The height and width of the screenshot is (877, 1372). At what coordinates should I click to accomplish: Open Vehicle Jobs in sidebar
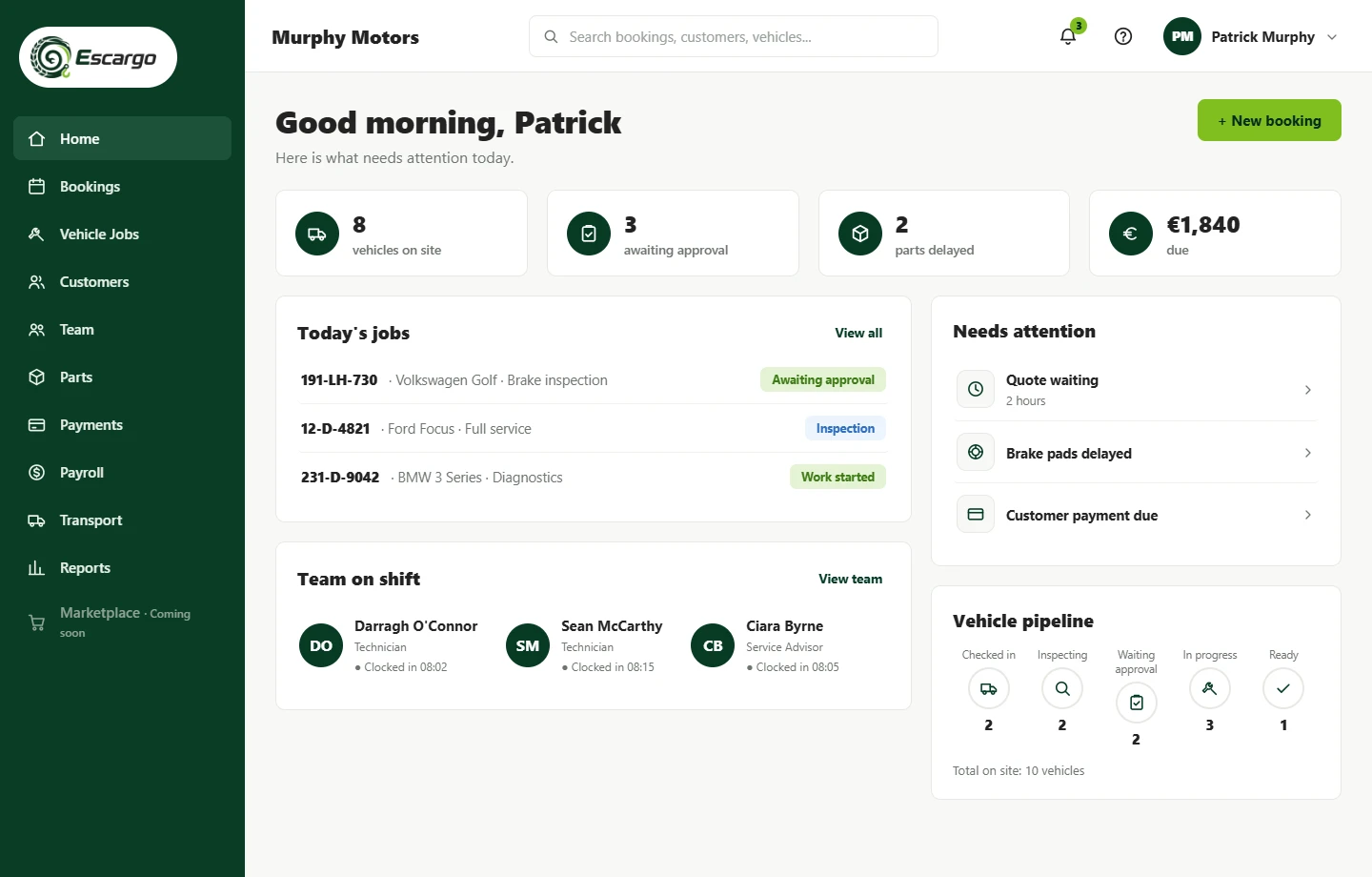coord(122,234)
